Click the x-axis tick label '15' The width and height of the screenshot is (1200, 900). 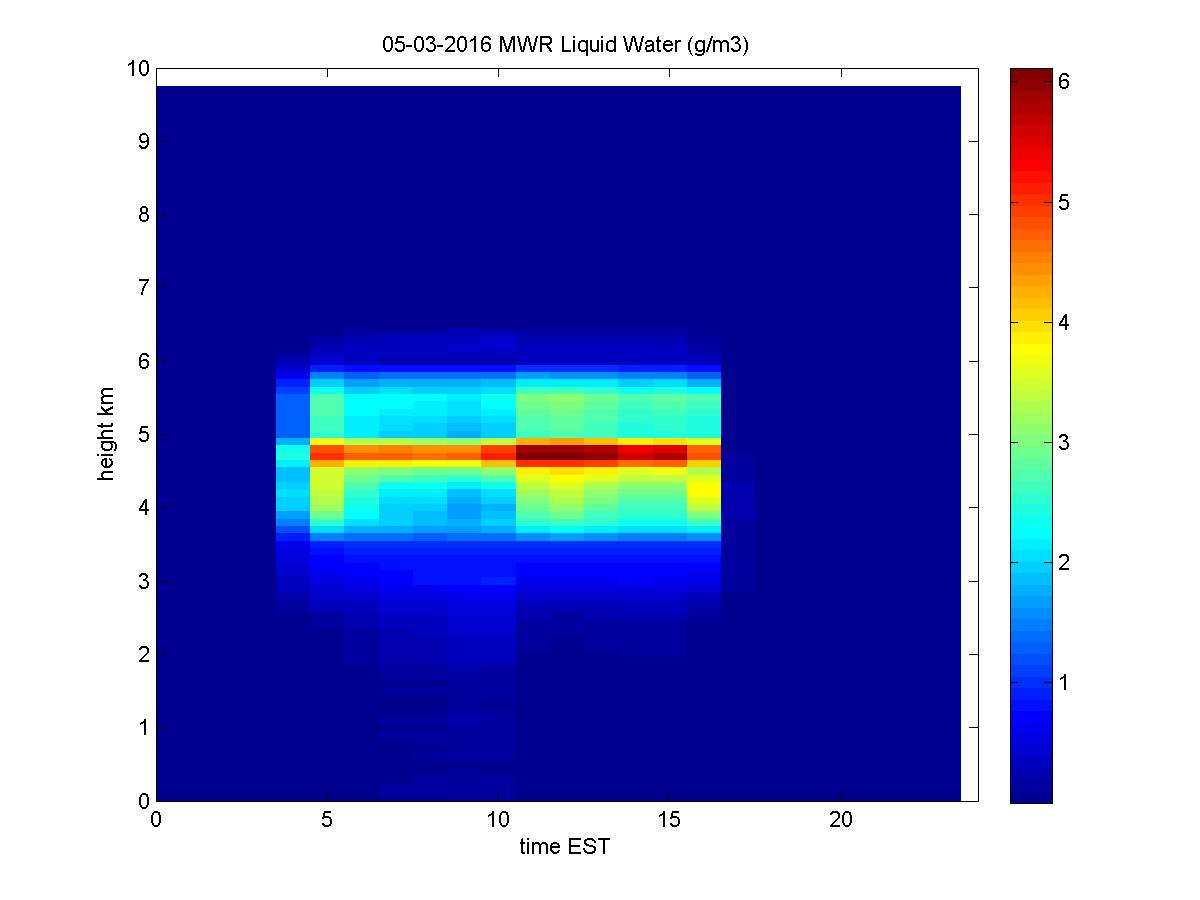click(670, 819)
